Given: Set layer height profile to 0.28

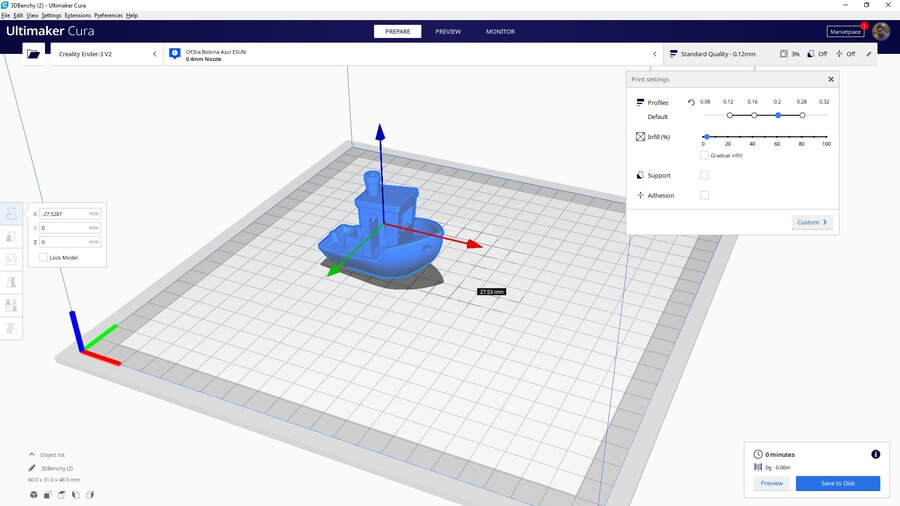Looking at the screenshot, I should coord(802,115).
